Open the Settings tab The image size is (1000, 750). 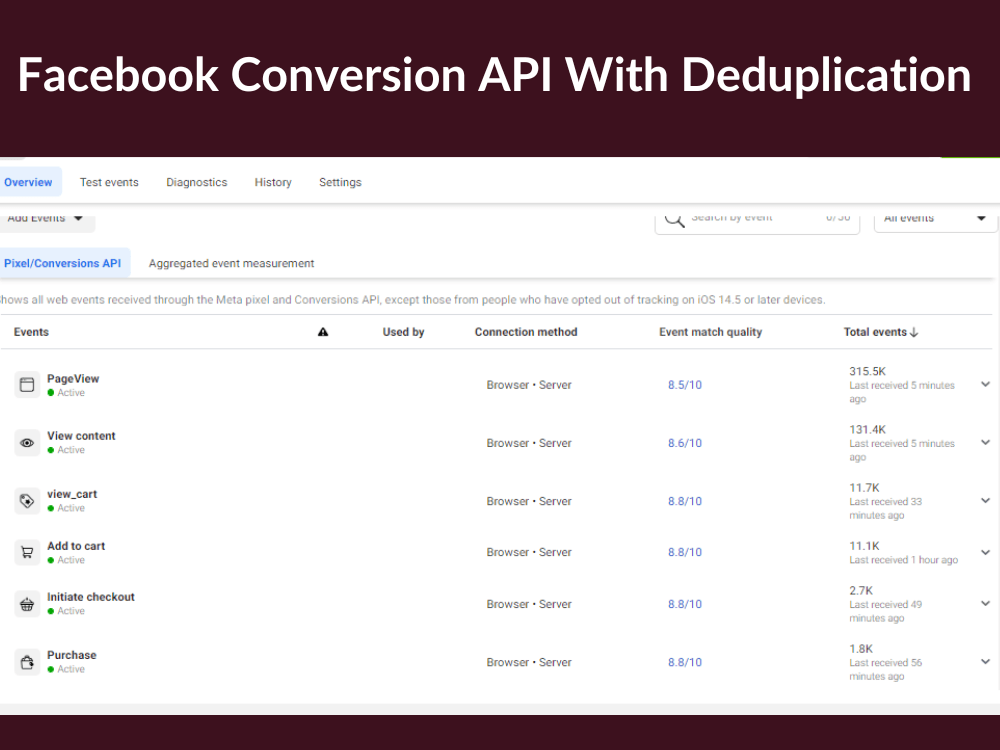tap(340, 182)
